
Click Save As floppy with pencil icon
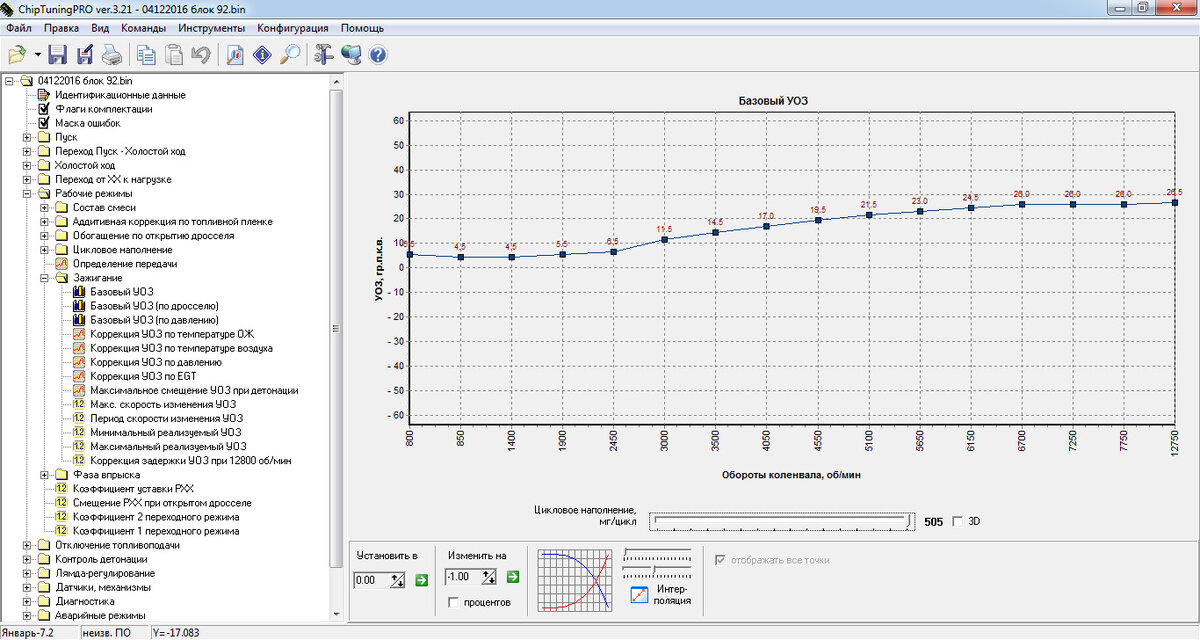(x=85, y=55)
